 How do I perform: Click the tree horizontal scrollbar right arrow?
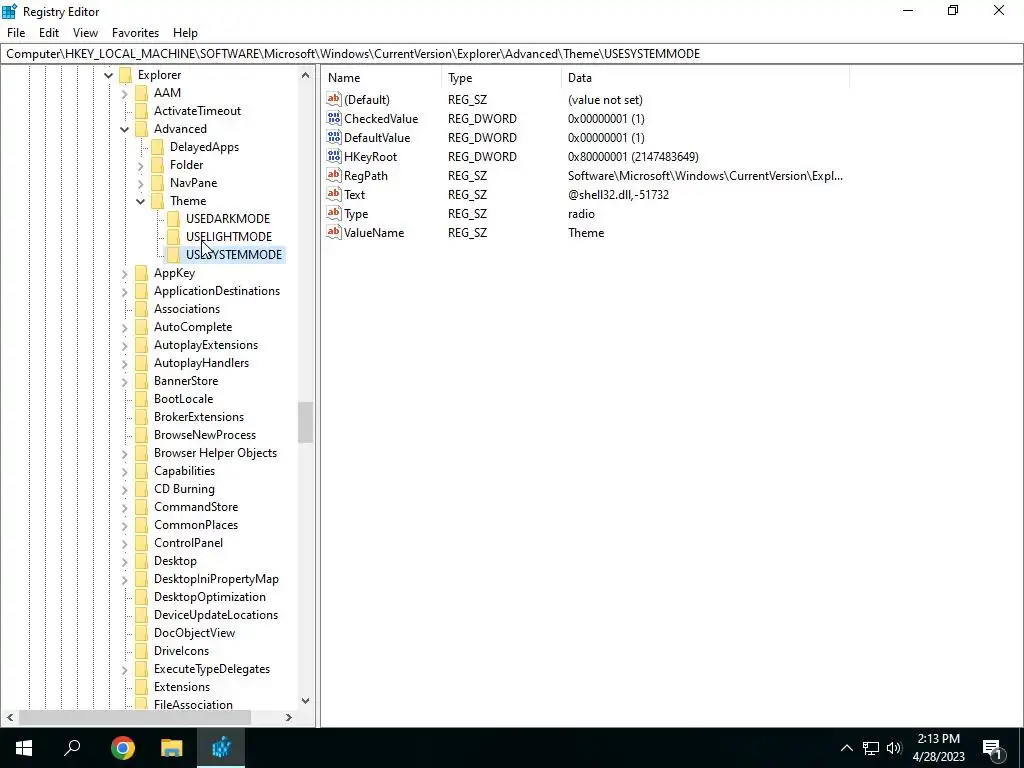[x=289, y=717]
